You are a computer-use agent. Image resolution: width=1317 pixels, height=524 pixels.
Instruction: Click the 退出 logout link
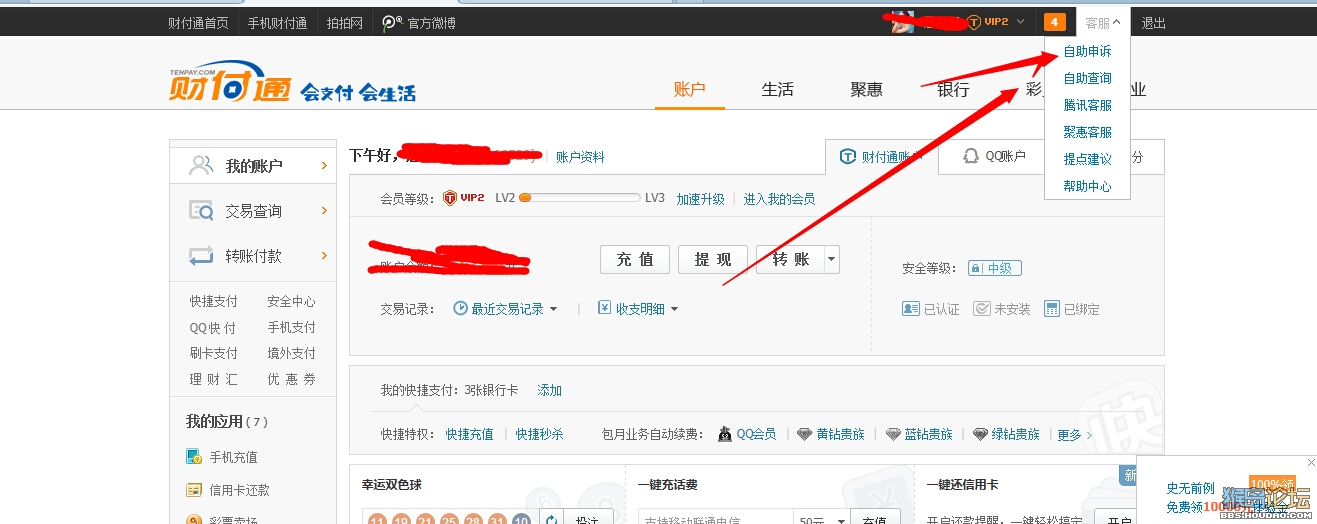pyautogui.click(x=1154, y=23)
